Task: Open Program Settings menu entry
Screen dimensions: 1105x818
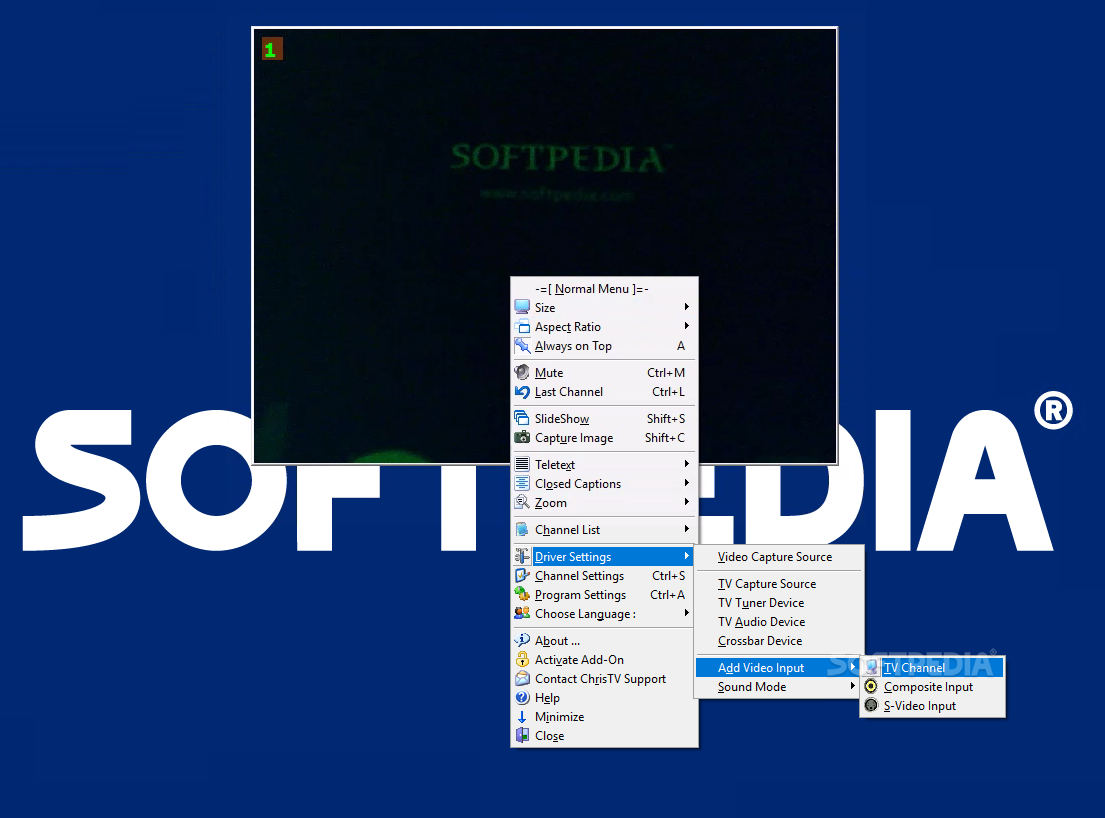Action: 605,595
